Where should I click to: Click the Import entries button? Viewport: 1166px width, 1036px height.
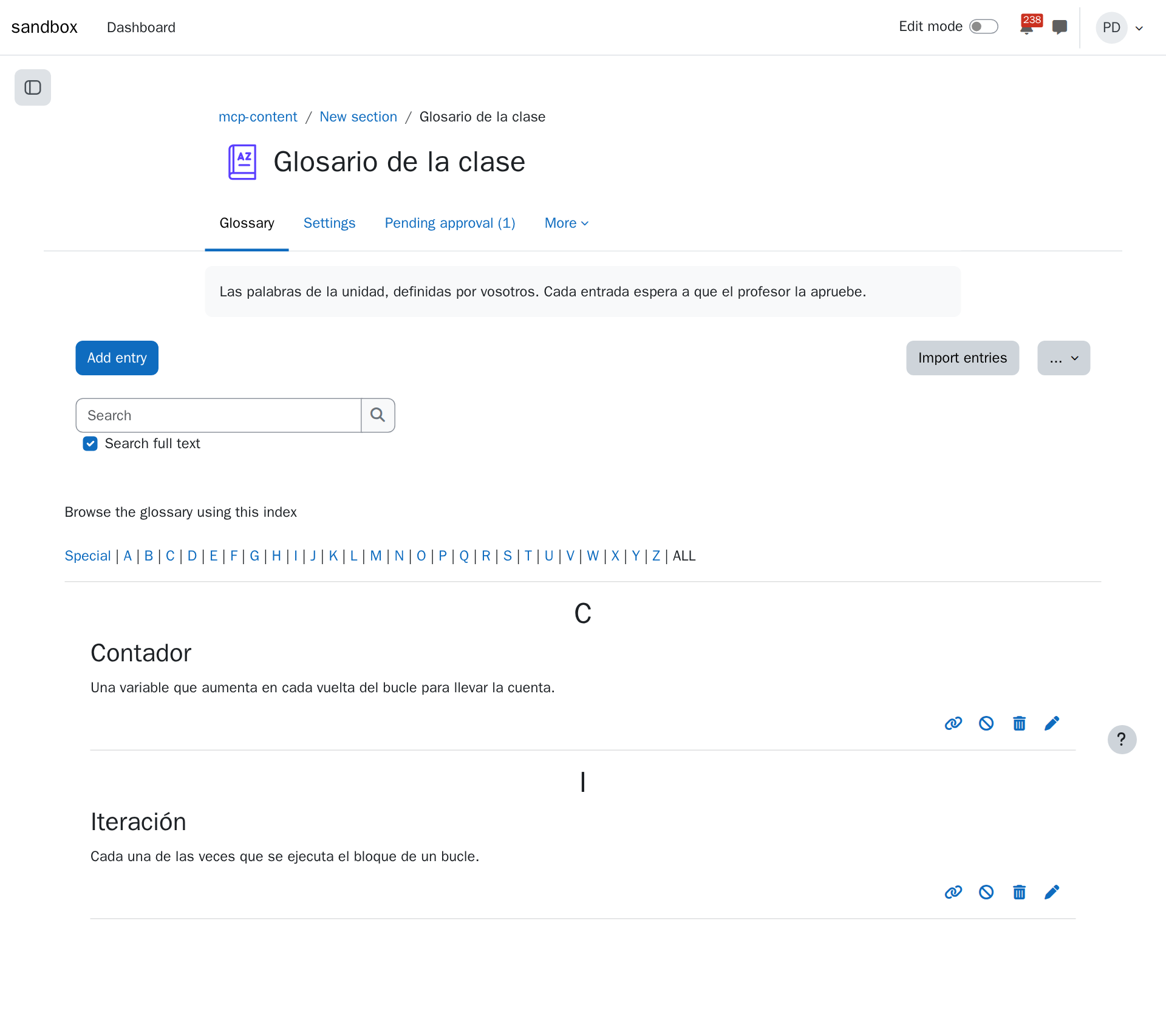[x=963, y=358]
